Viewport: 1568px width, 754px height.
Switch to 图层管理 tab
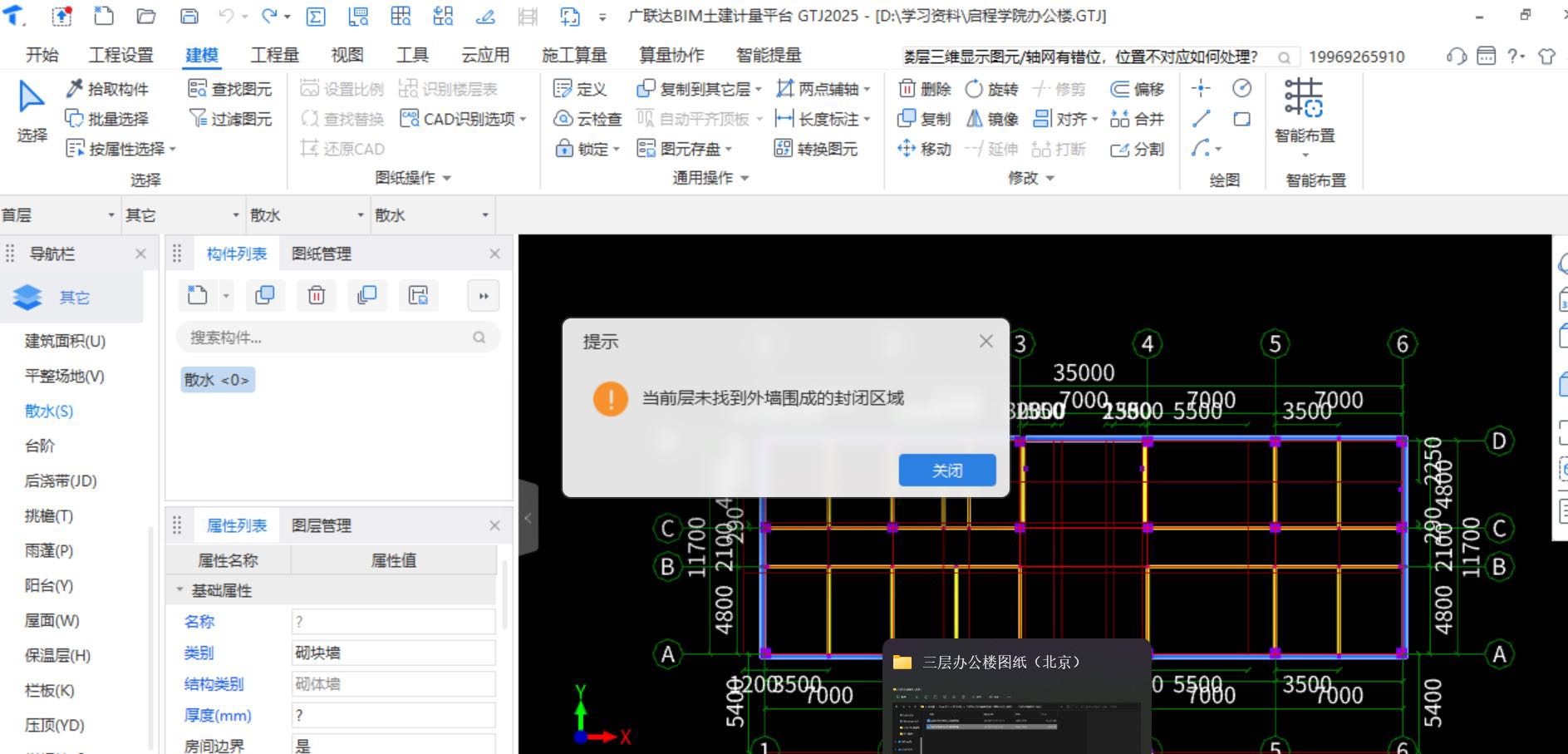point(322,525)
